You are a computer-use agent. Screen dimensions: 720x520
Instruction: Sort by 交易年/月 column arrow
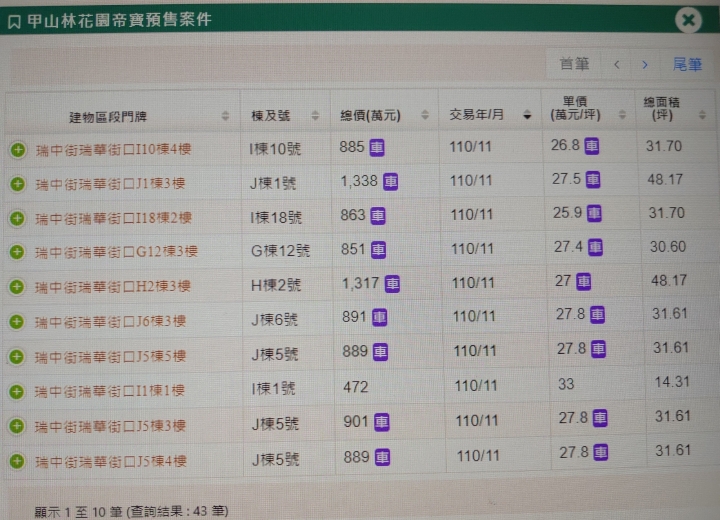(x=527, y=115)
